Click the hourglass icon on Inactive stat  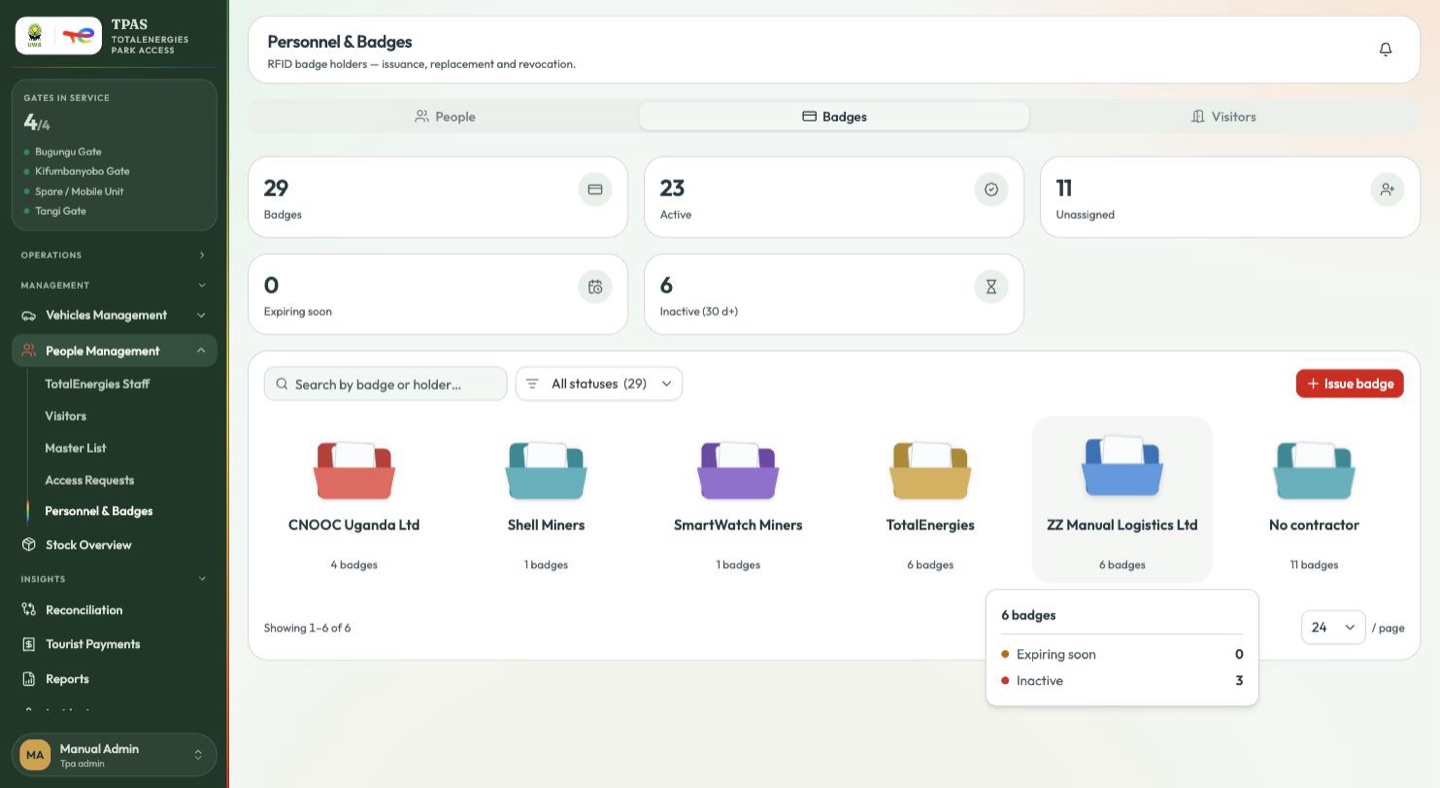click(991, 287)
